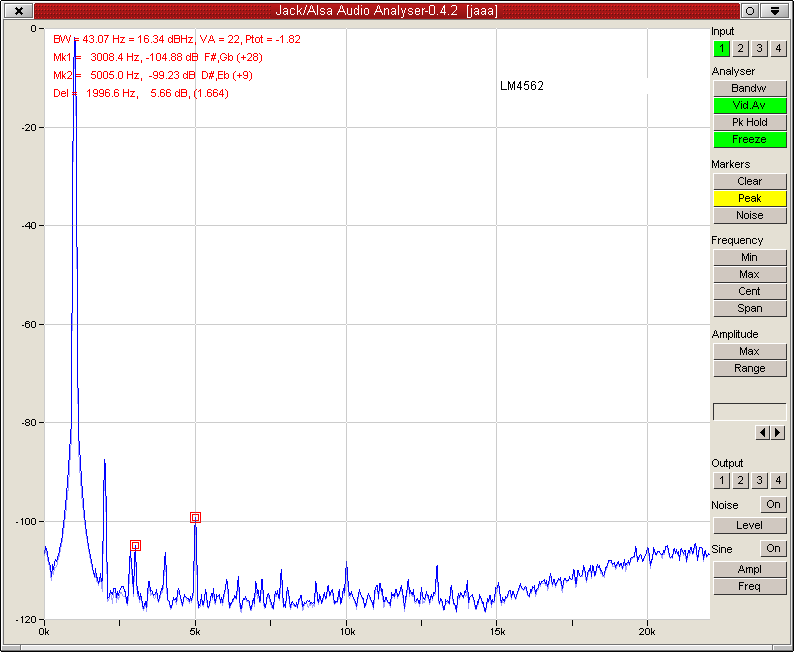Select Amplitude Max parameter

(x=749, y=351)
